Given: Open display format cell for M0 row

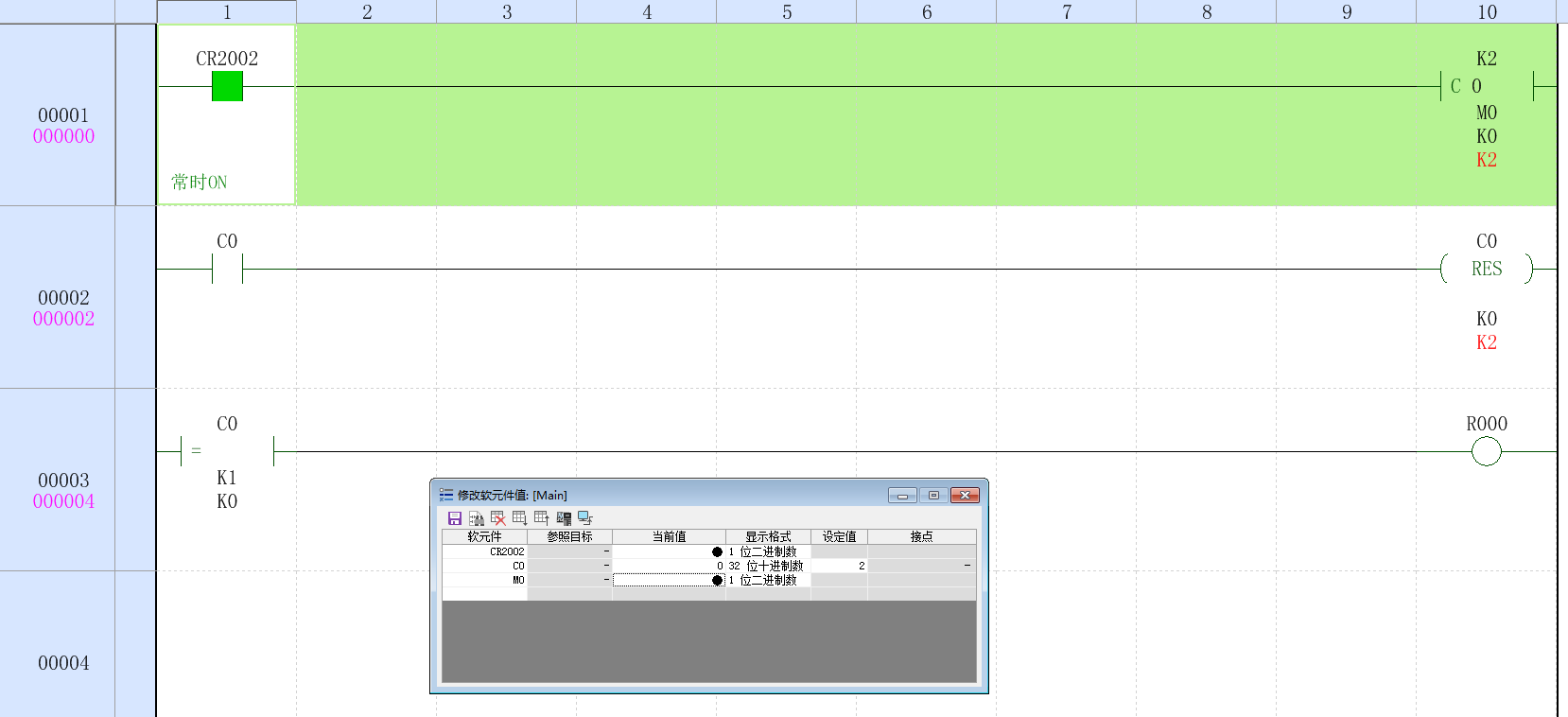Looking at the screenshot, I should 768,580.
